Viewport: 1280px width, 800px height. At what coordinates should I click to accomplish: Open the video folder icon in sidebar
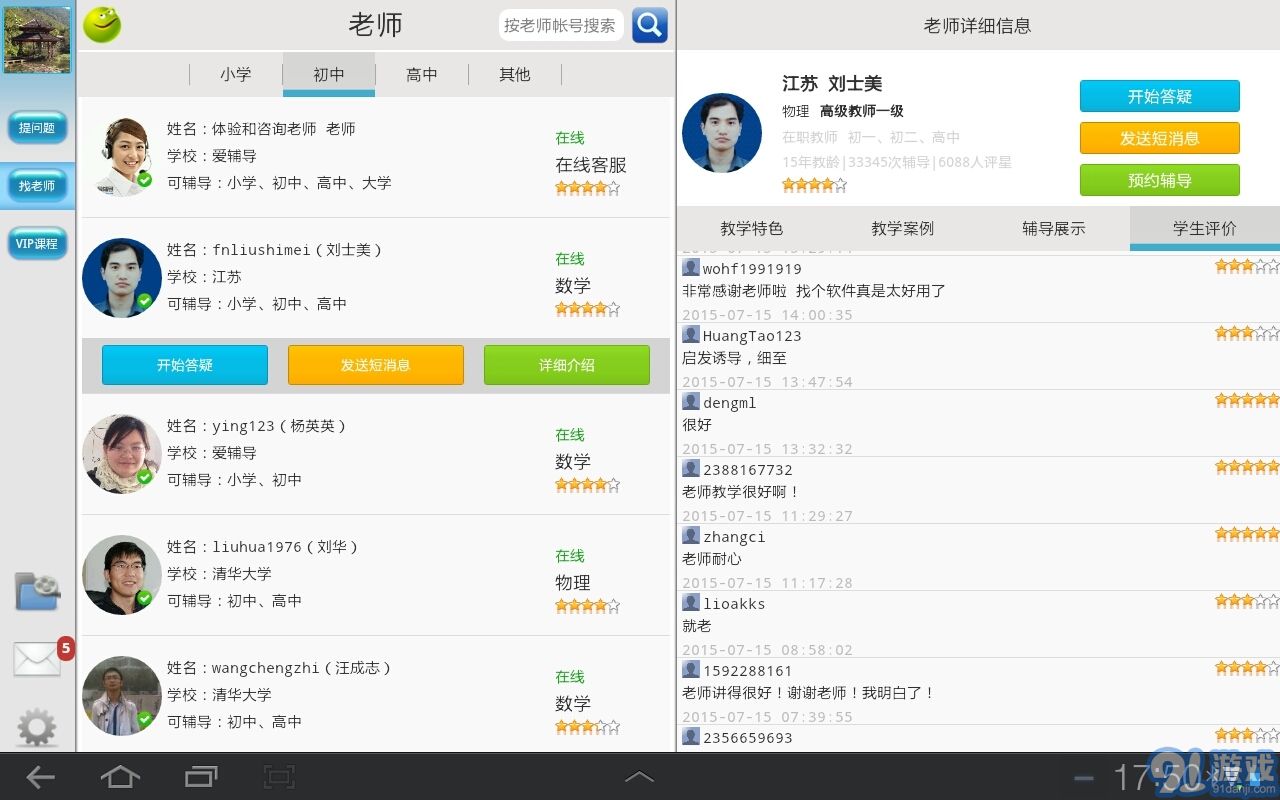click(x=37, y=591)
